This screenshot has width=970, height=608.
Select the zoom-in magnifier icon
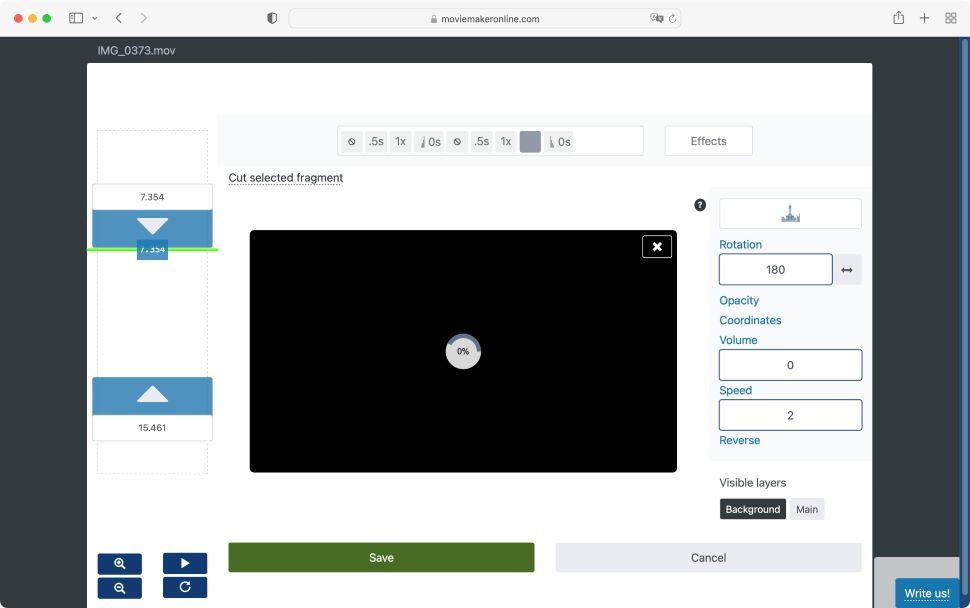[x=119, y=563]
